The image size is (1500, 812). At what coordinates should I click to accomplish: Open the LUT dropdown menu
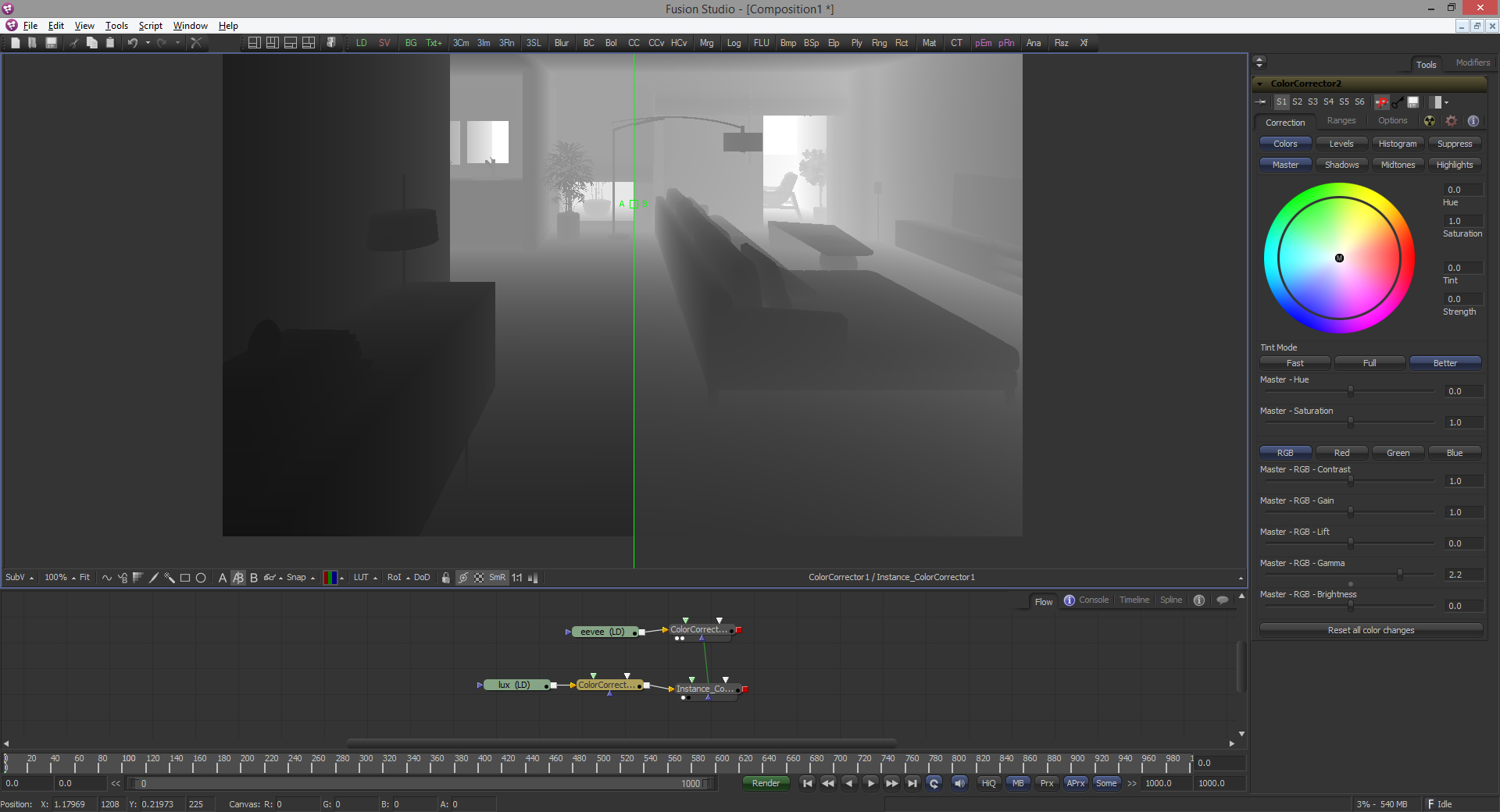pyautogui.click(x=365, y=578)
